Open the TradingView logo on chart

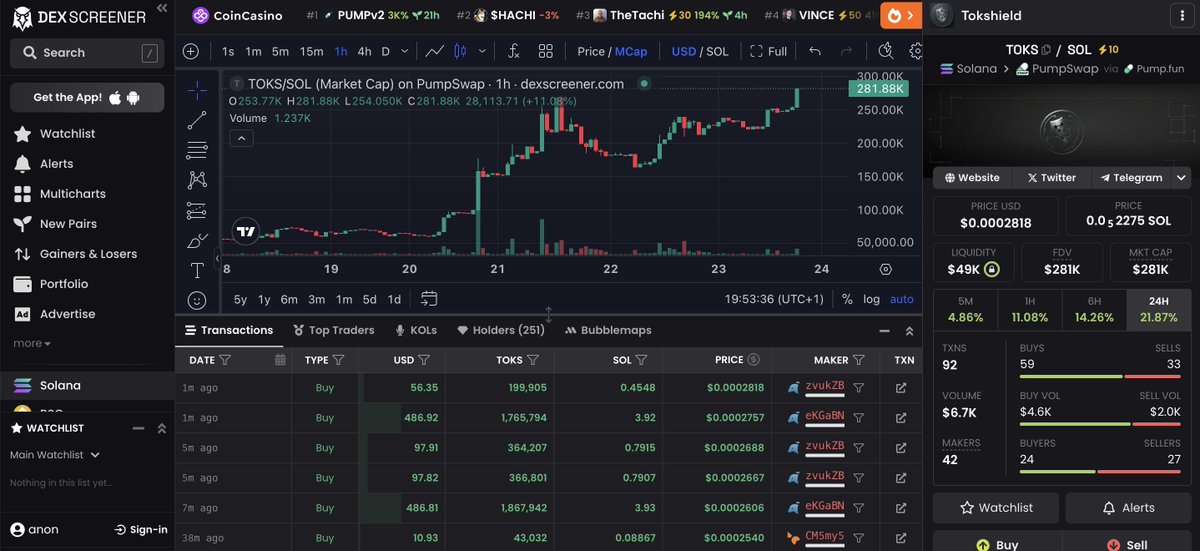point(246,231)
